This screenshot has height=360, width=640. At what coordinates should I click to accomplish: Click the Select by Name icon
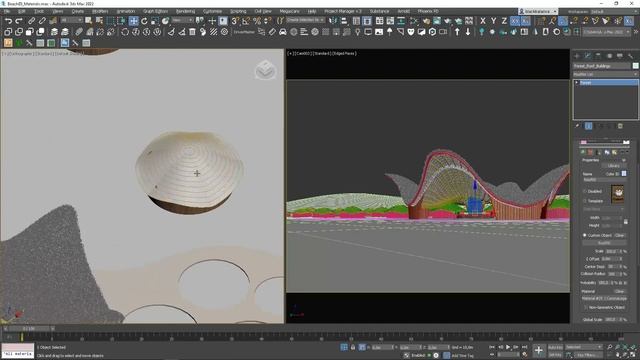[99, 21]
